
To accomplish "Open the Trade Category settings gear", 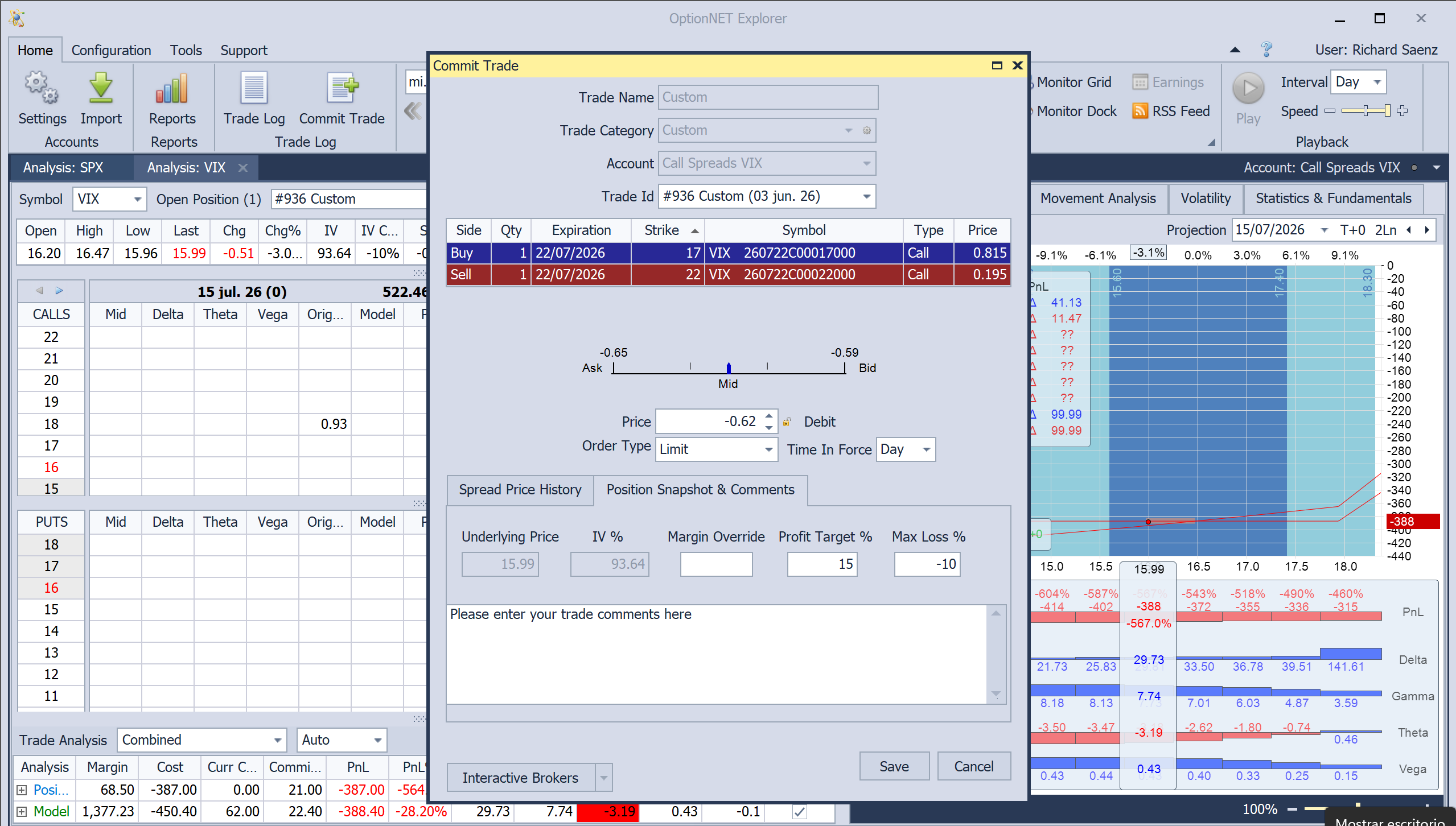I will click(866, 130).
